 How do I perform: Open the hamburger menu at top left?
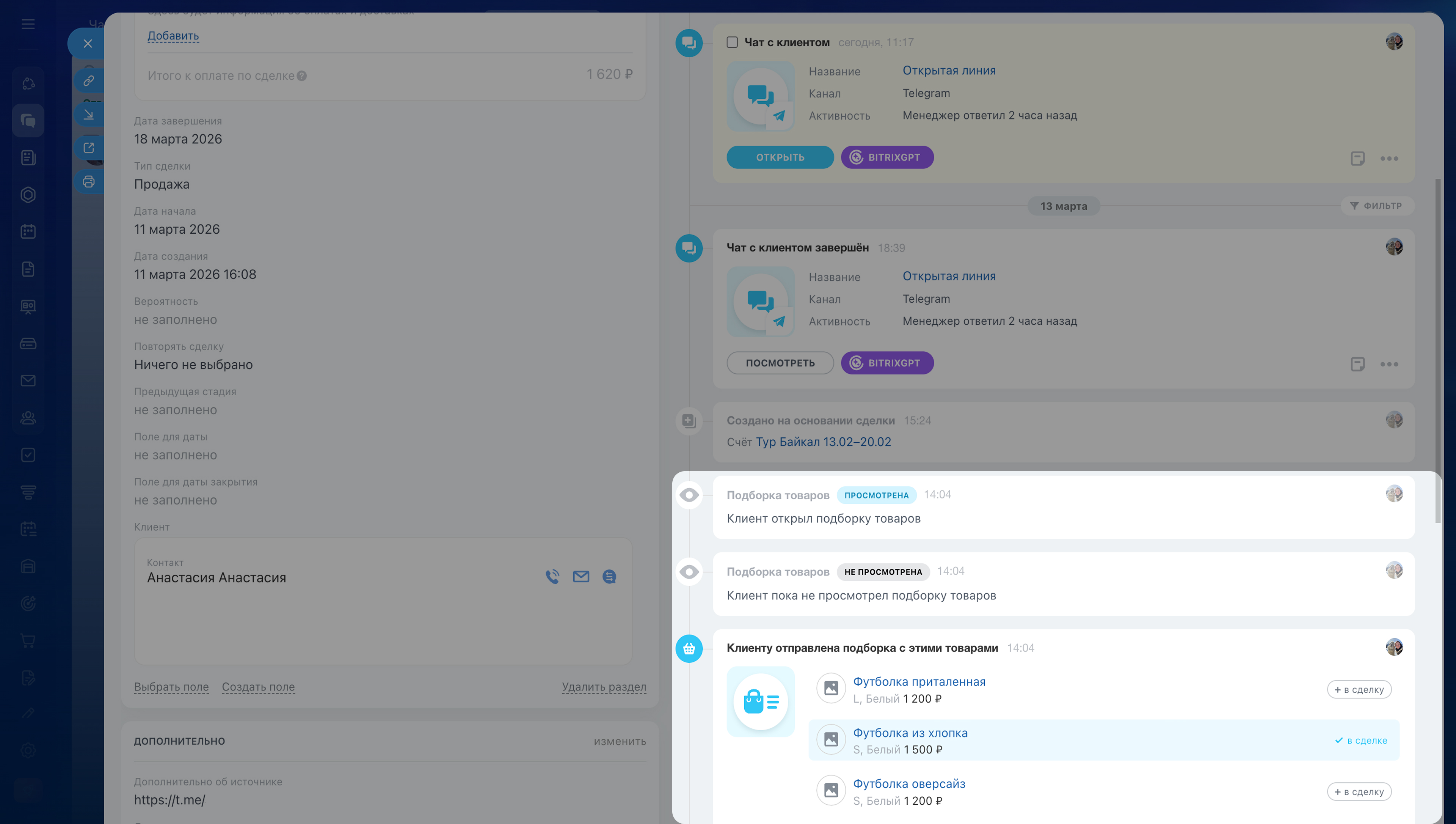click(28, 24)
